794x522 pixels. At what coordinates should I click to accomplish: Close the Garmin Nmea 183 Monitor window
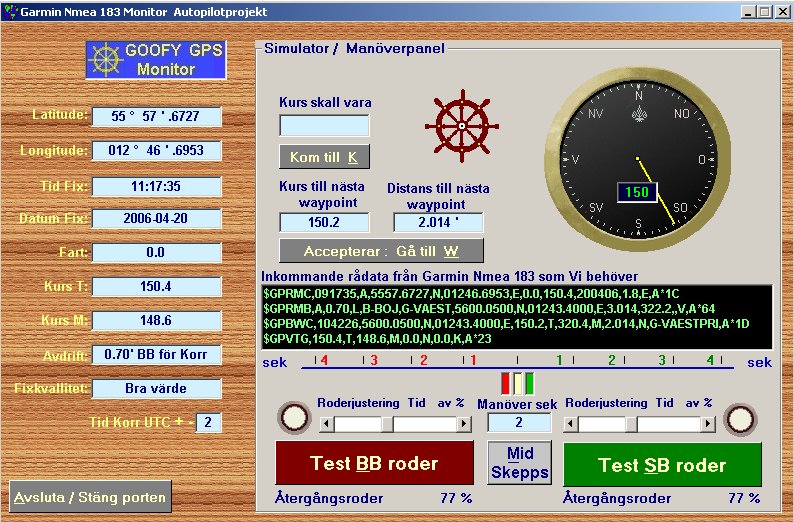pos(782,12)
